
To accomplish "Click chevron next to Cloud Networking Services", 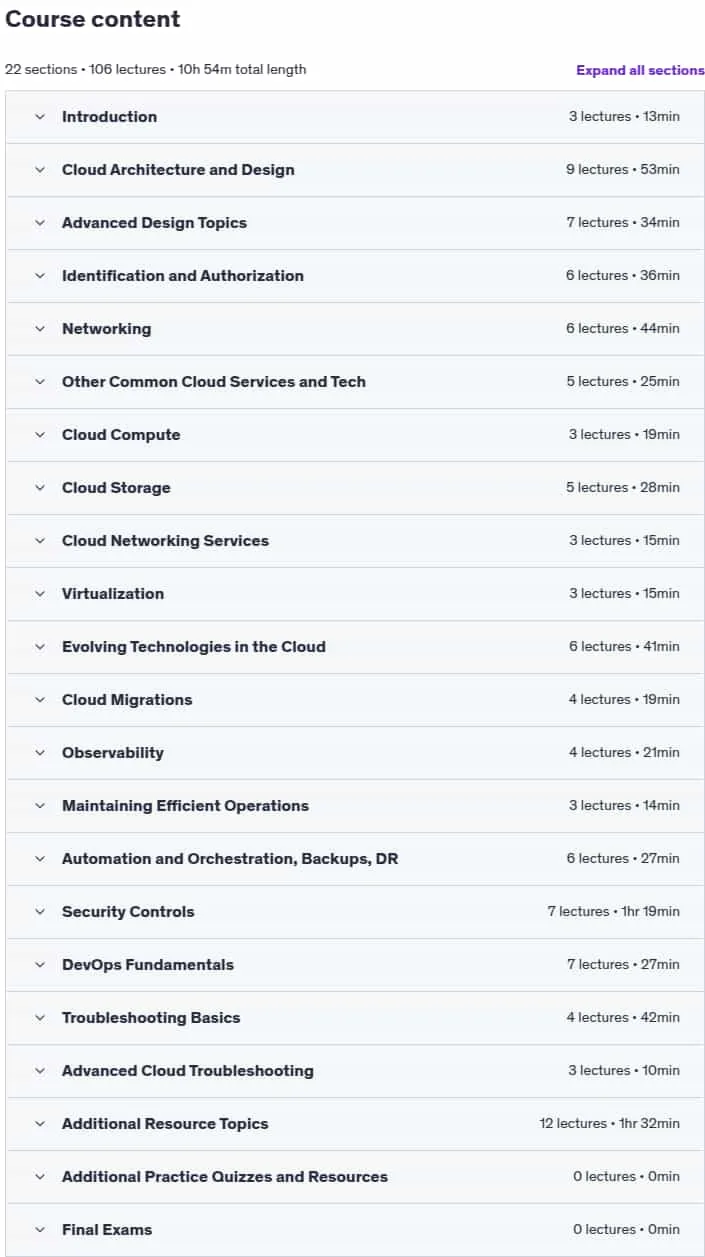I will (x=40, y=541).
